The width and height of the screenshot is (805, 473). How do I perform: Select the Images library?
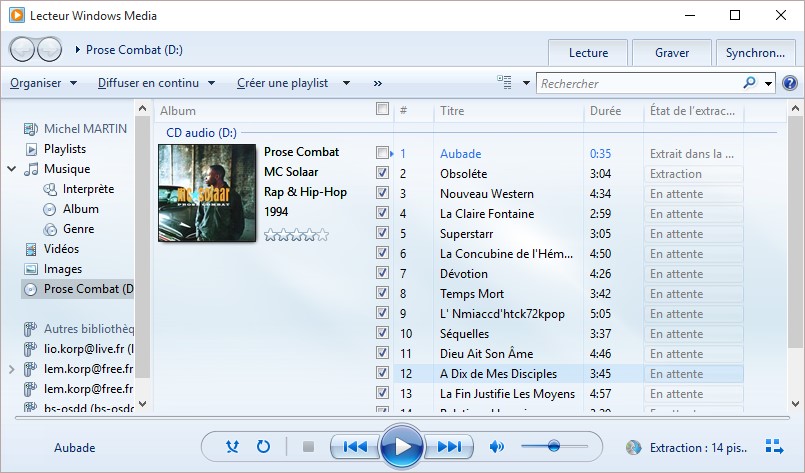pos(63,269)
